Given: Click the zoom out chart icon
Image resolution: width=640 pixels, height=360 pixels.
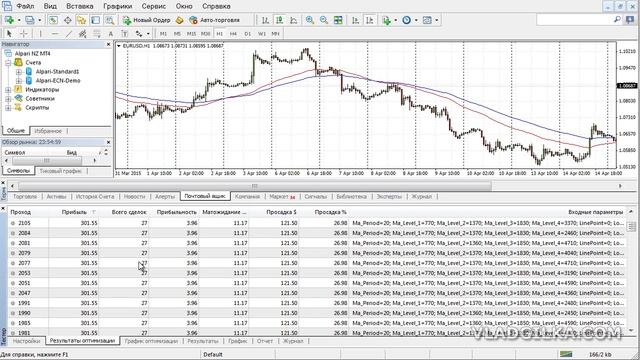Looking at the screenshot, I should click(324, 20).
